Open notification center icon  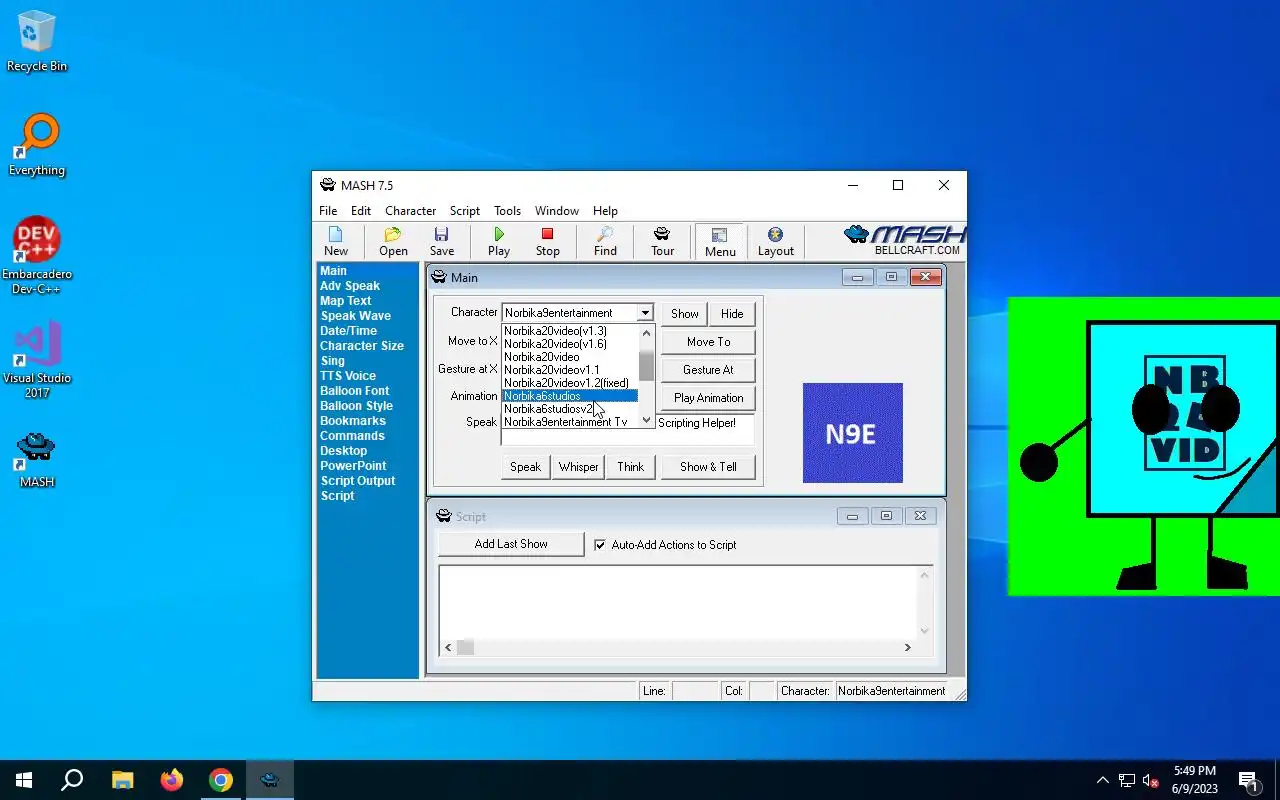1249,780
